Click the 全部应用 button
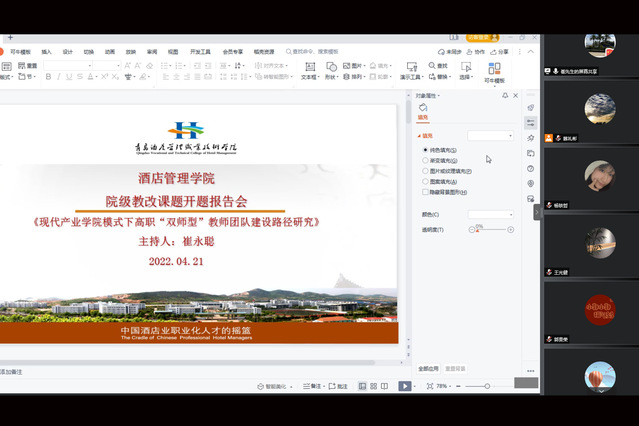The height and width of the screenshot is (426, 639). (x=428, y=368)
